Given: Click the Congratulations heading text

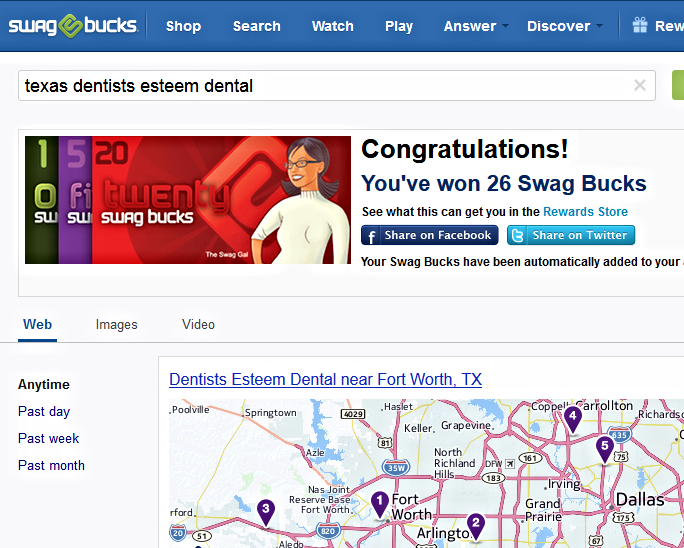Looking at the screenshot, I should pos(465,150).
